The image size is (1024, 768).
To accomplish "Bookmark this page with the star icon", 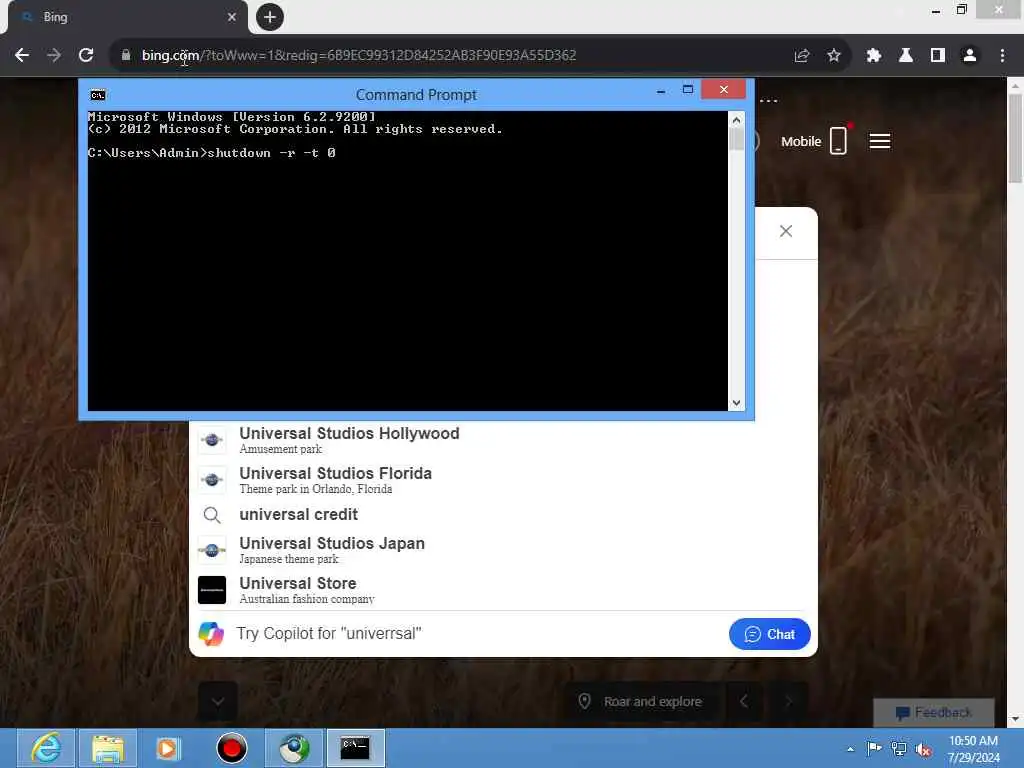I will click(834, 56).
